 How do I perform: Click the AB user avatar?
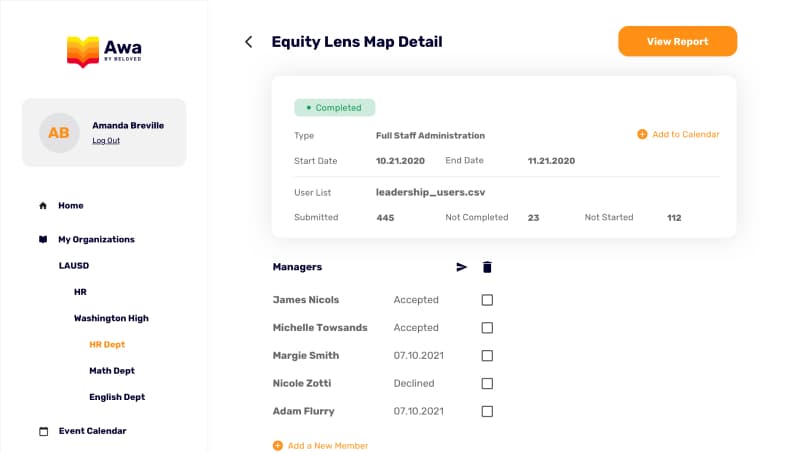pos(59,133)
